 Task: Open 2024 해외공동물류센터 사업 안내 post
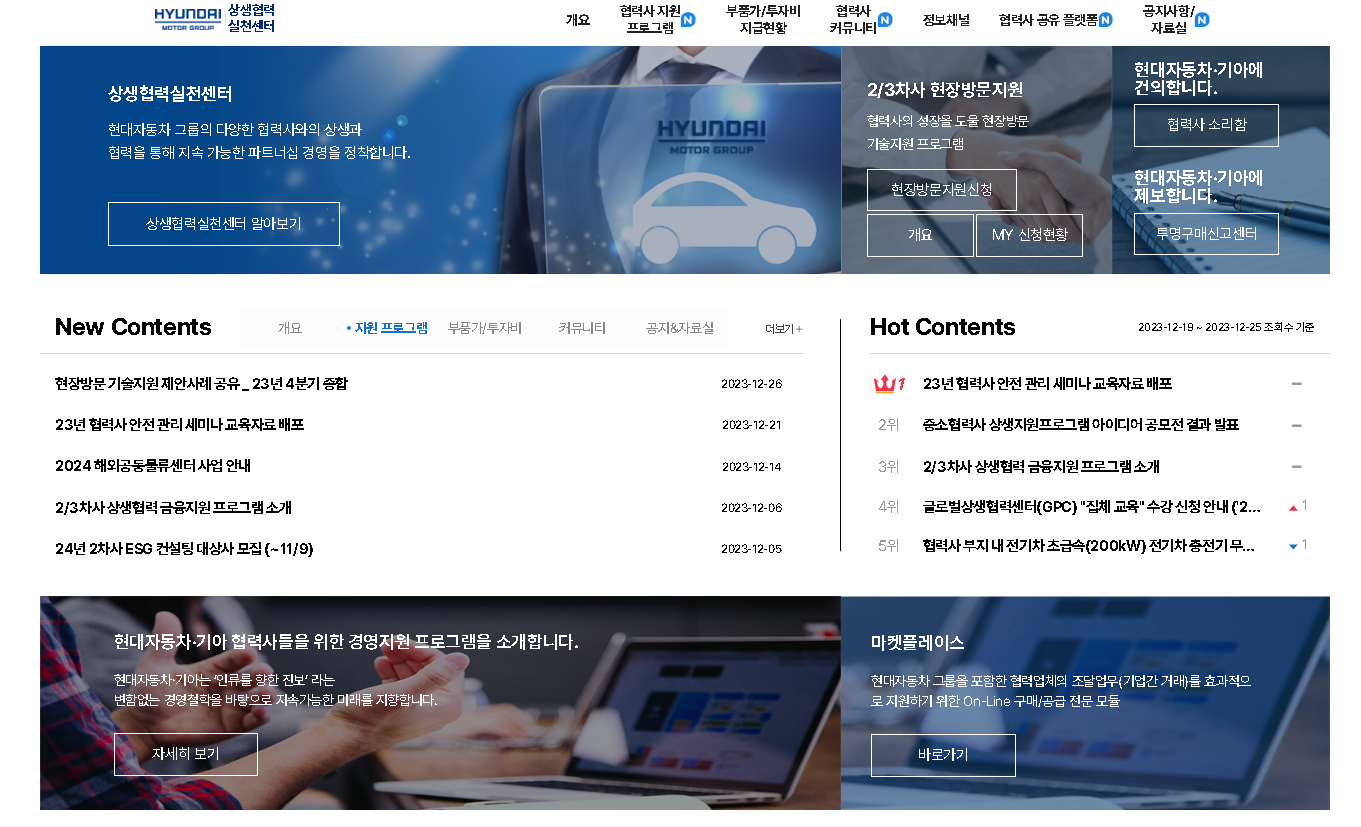(x=153, y=466)
